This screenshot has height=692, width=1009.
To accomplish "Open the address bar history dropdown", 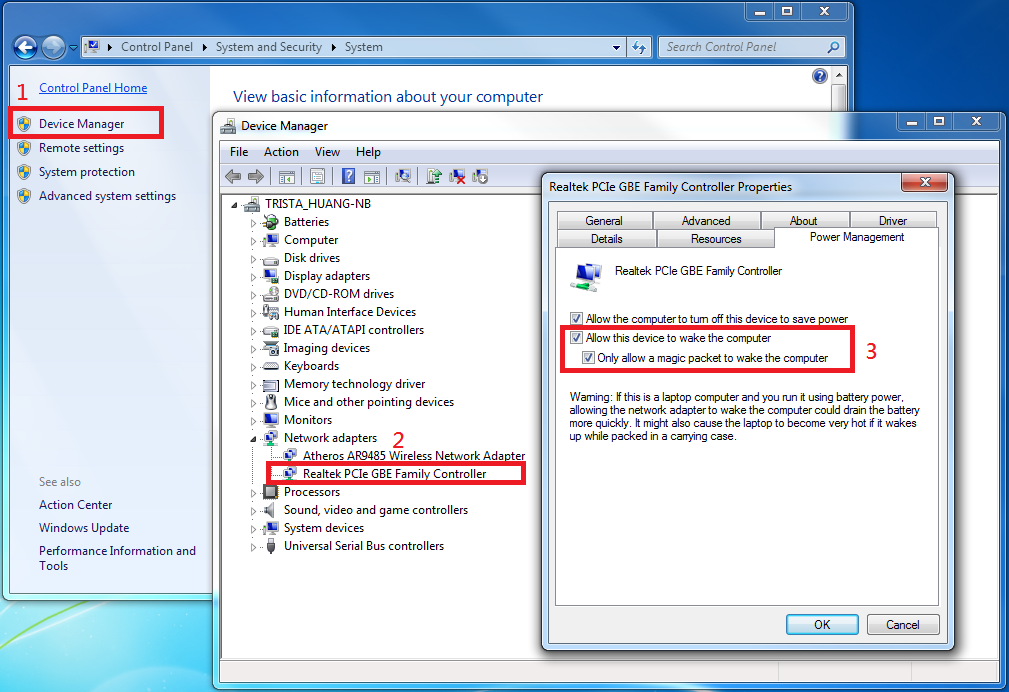I will click(x=616, y=48).
